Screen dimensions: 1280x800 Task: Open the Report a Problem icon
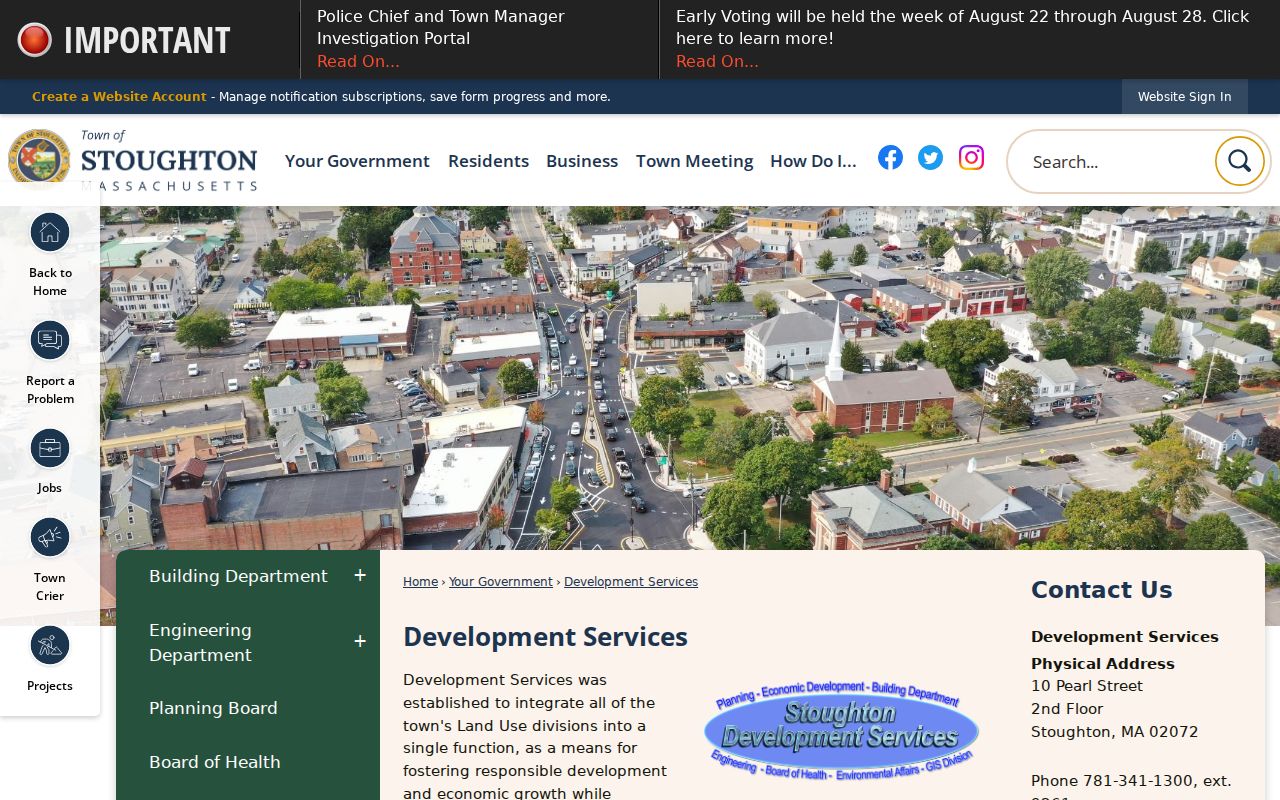tap(50, 341)
